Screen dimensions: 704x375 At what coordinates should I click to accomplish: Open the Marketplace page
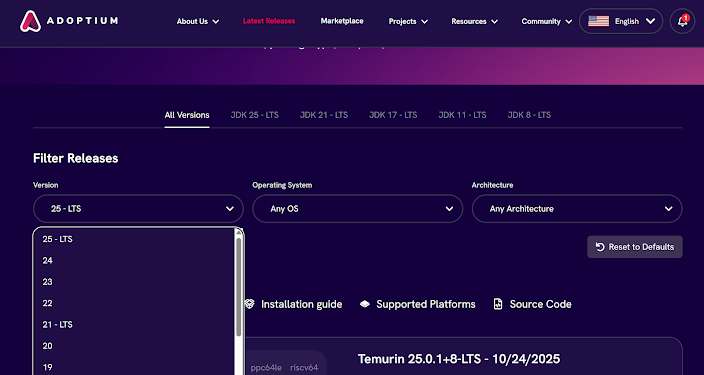click(342, 21)
